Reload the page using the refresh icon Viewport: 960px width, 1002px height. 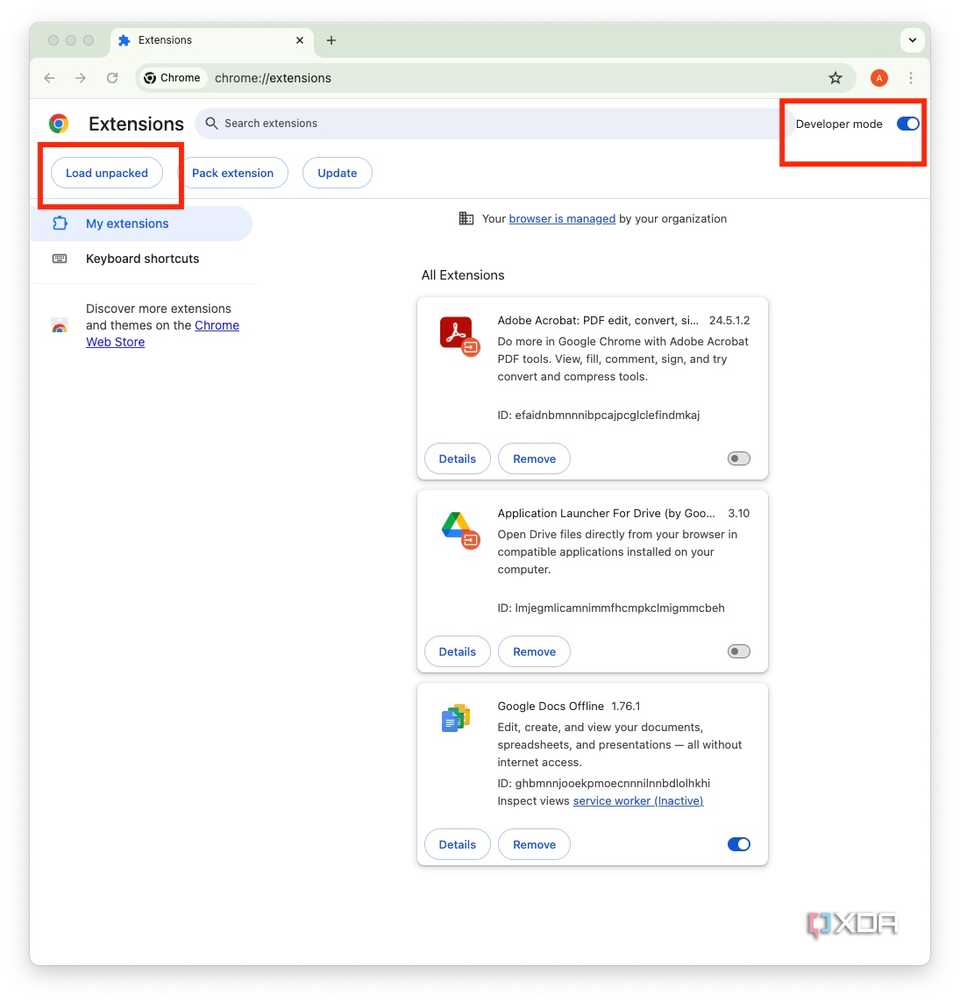click(112, 77)
